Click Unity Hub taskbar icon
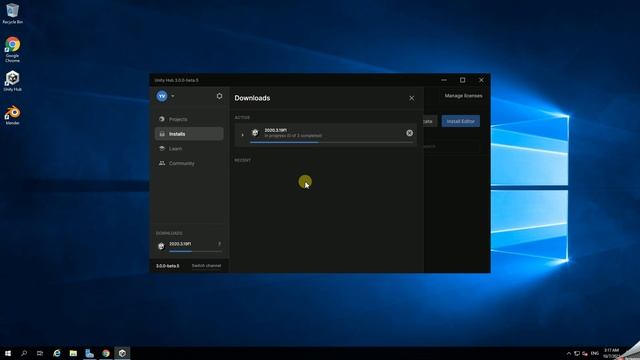 pyautogui.click(x=122, y=353)
